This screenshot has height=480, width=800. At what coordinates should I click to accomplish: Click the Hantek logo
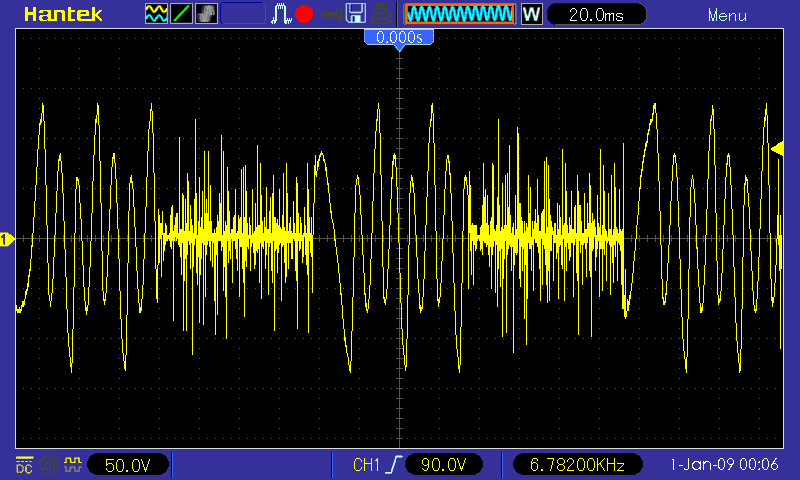coord(63,14)
